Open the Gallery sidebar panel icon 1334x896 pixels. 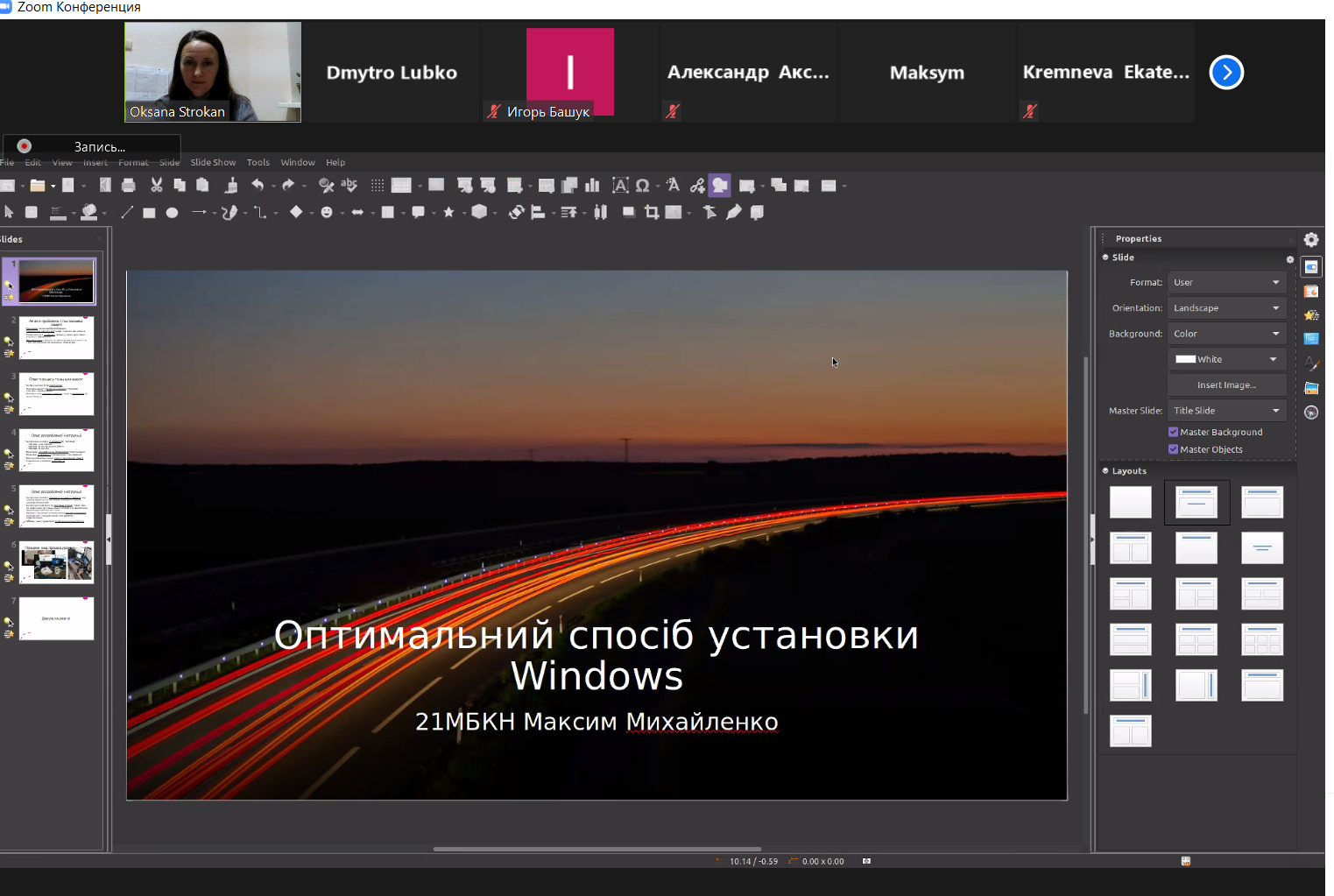tap(1311, 388)
